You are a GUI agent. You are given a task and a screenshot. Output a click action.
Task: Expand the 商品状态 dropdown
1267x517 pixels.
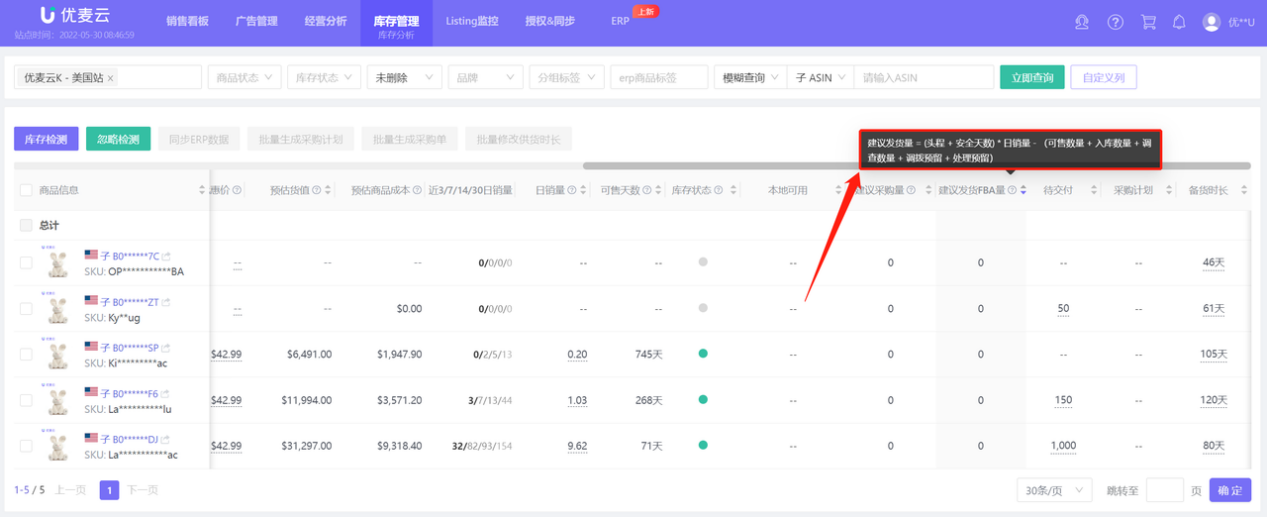(244, 77)
